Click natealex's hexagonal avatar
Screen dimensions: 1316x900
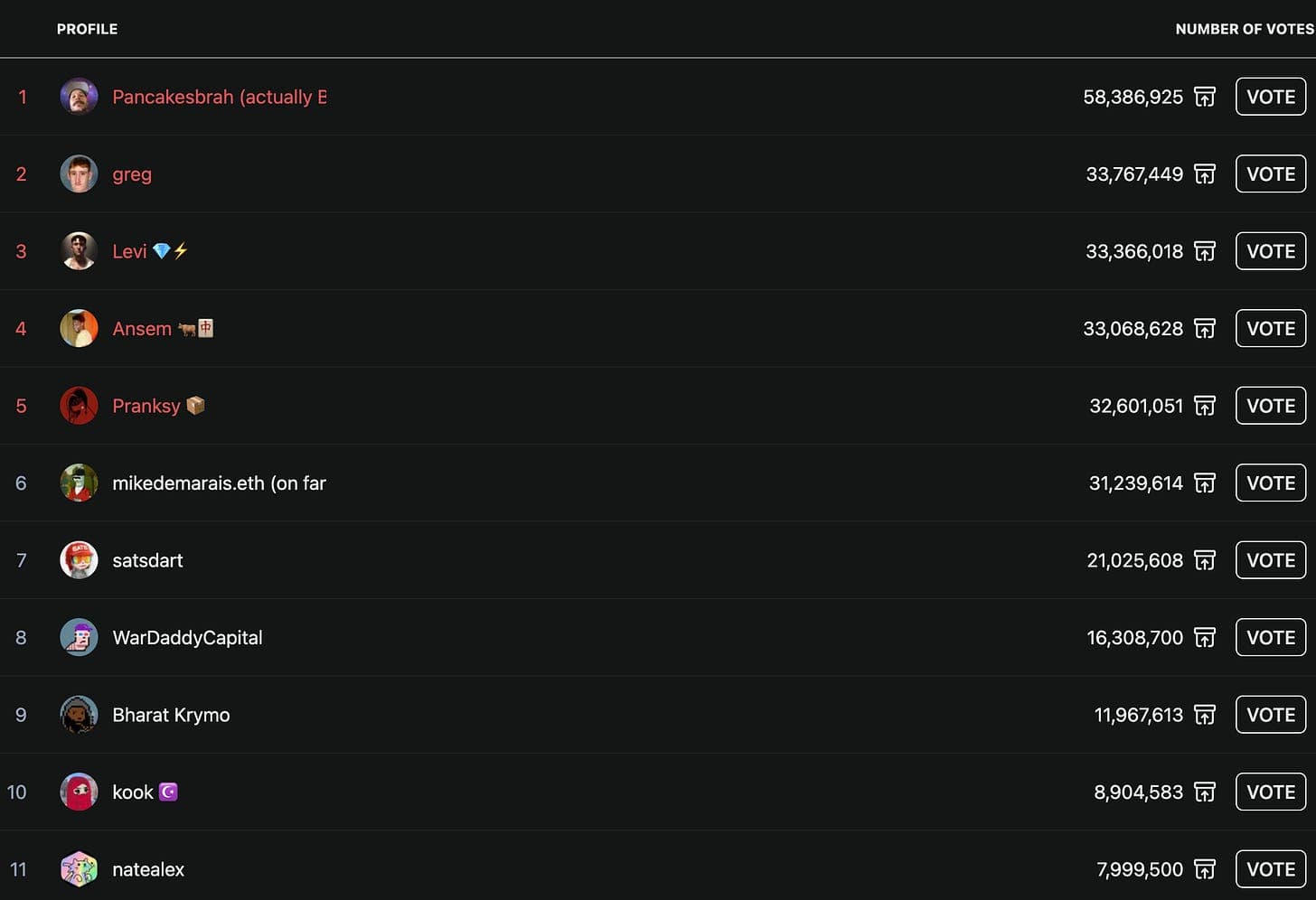point(79,869)
